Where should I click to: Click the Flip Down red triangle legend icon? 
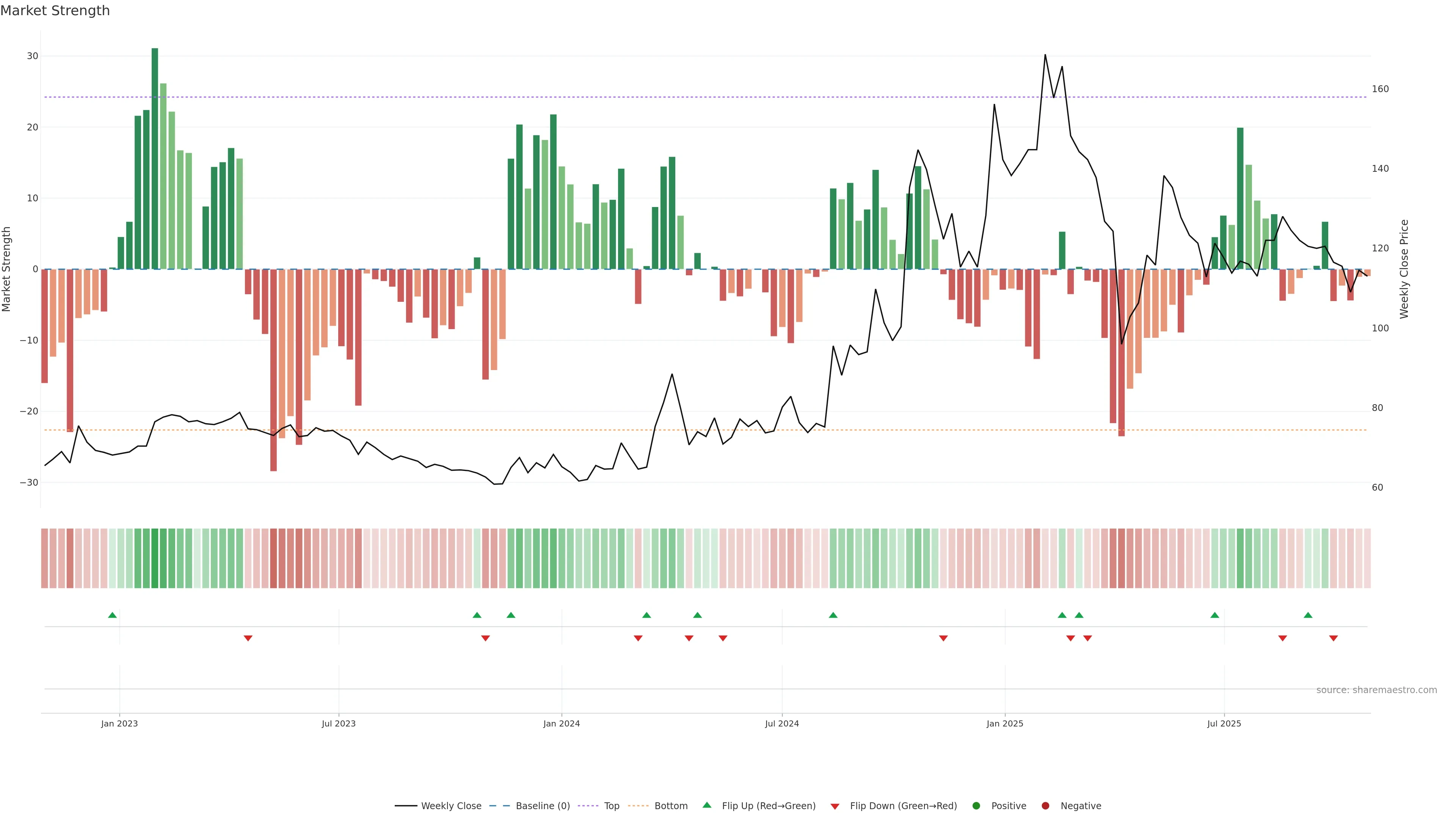click(835, 806)
